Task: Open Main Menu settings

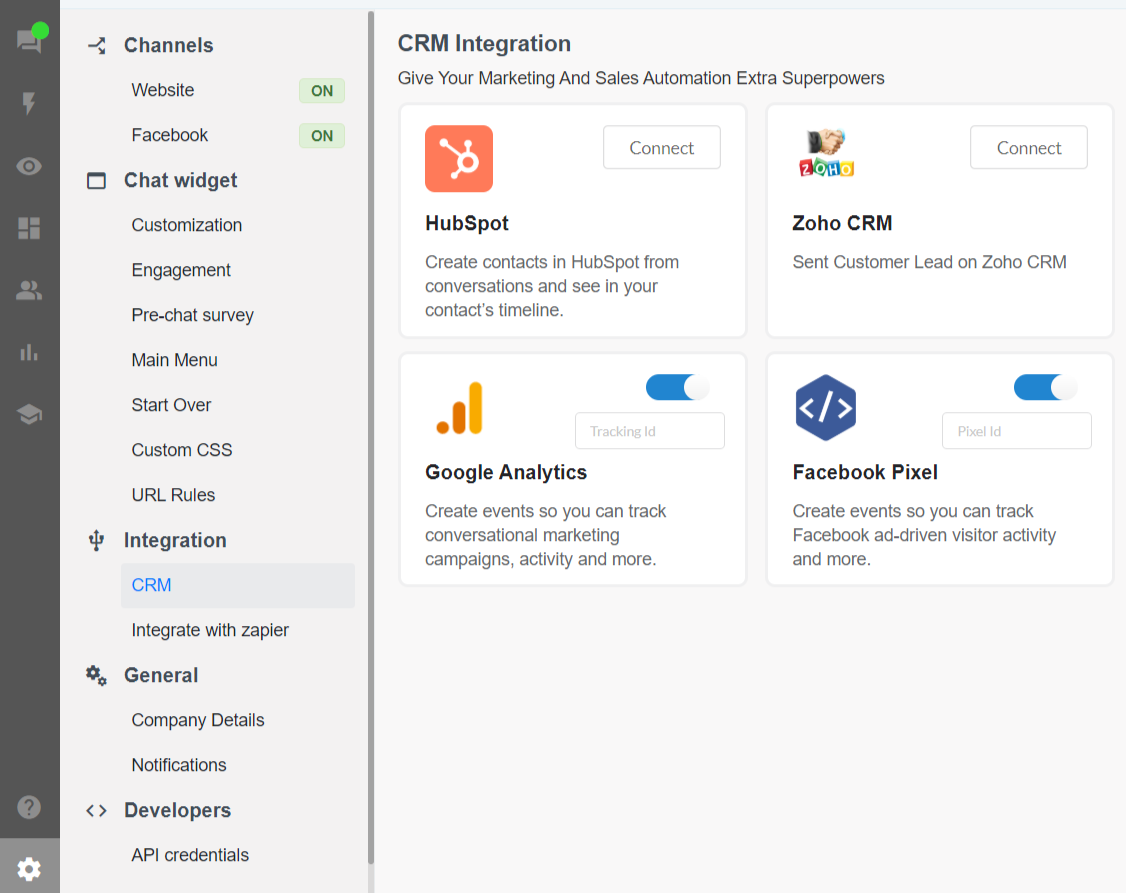Action: (x=175, y=360)
